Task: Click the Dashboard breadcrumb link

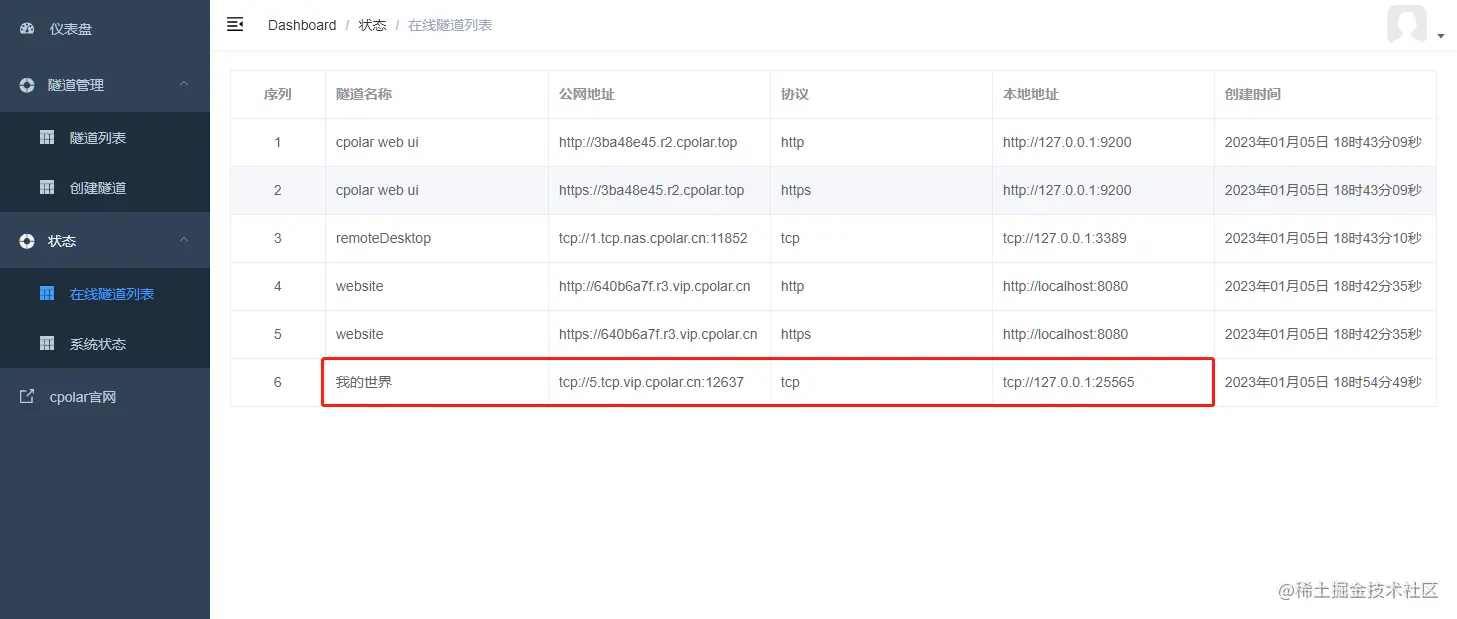Action: coord(302,25)
